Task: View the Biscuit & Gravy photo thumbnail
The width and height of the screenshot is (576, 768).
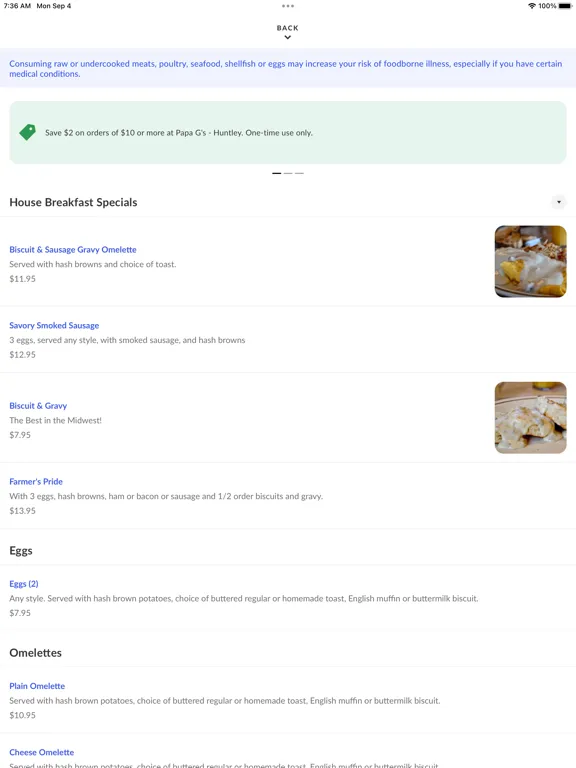Action: pyautogui.click(x=530, y=418)
